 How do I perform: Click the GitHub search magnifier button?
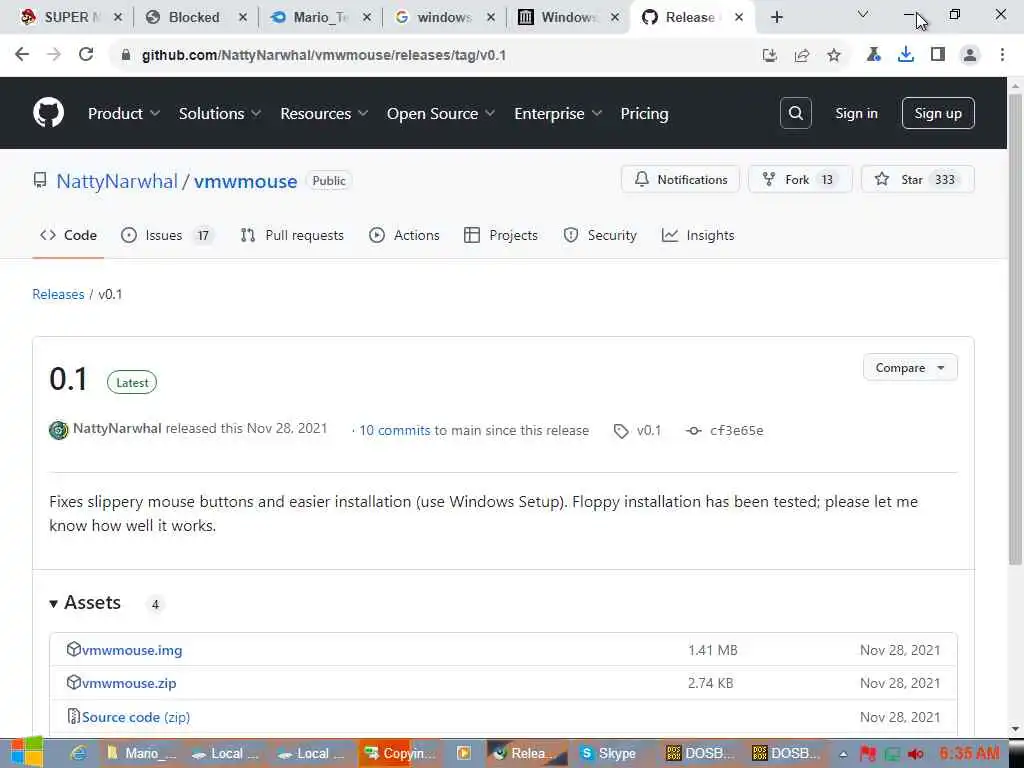tap(795, 113)
